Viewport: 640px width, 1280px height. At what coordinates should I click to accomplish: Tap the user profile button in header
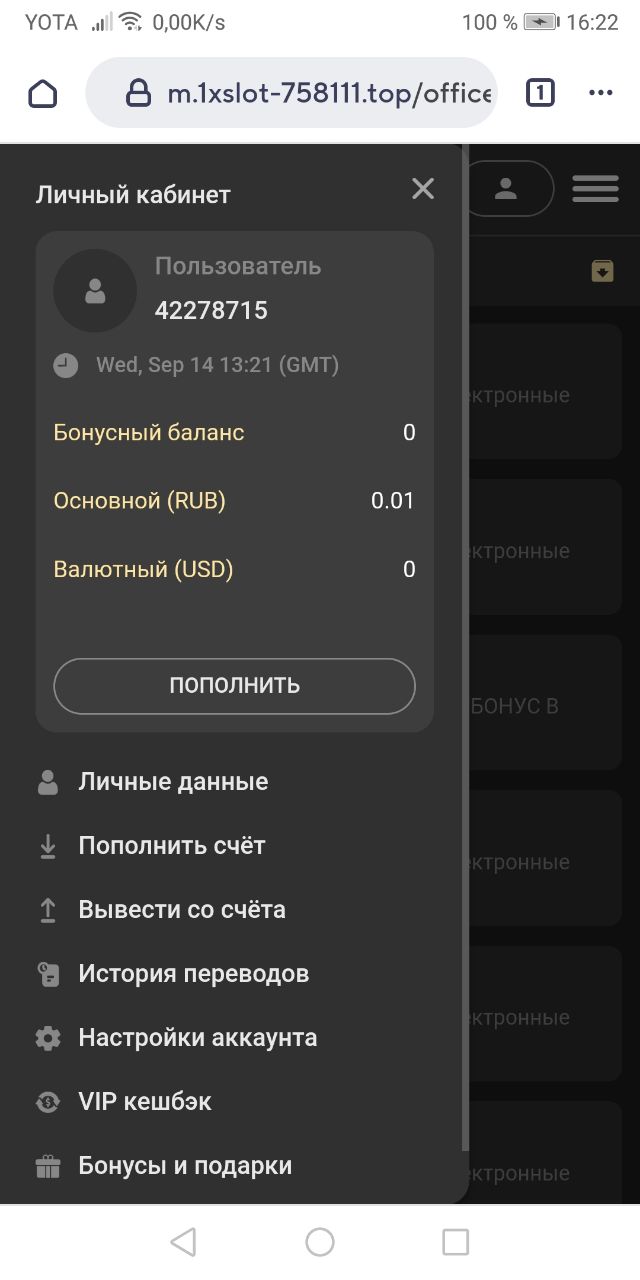[507, 188]
